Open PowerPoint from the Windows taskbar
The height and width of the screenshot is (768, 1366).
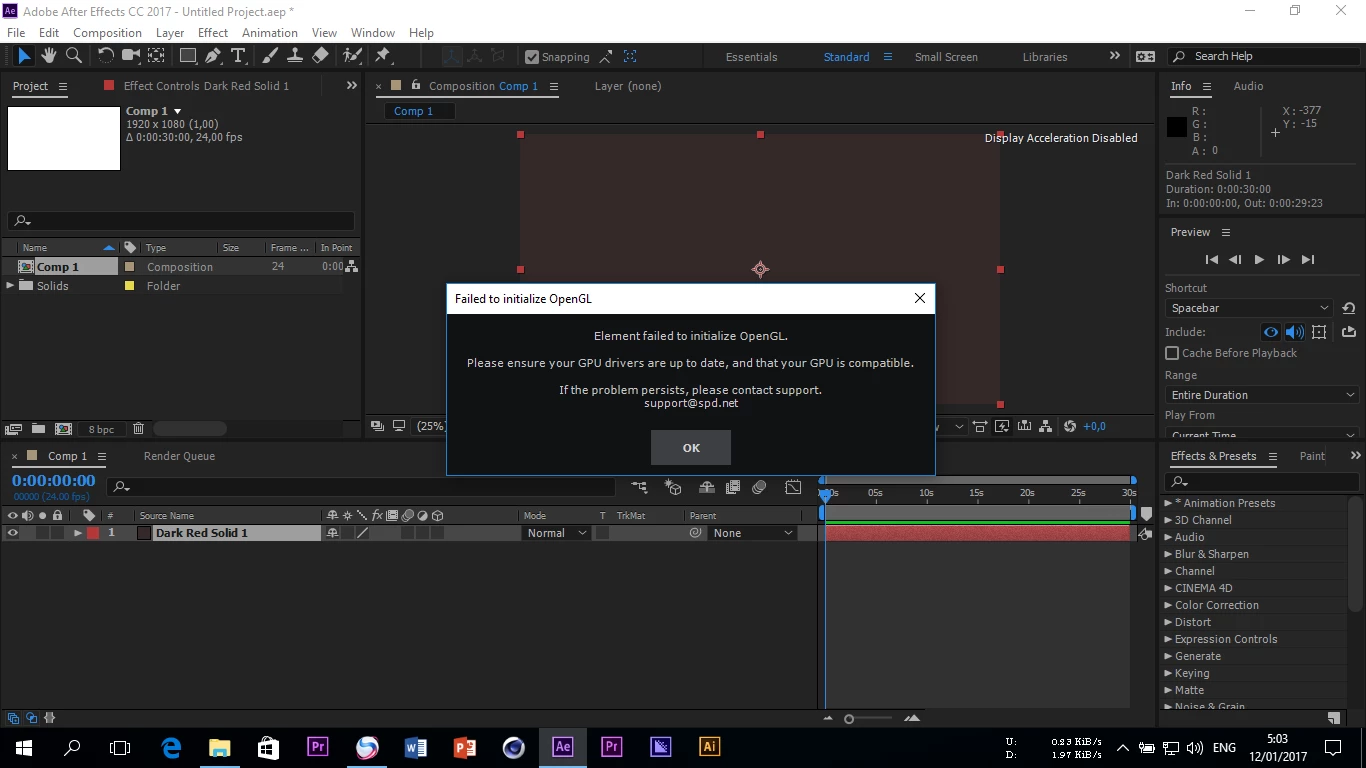pos(465,747)
